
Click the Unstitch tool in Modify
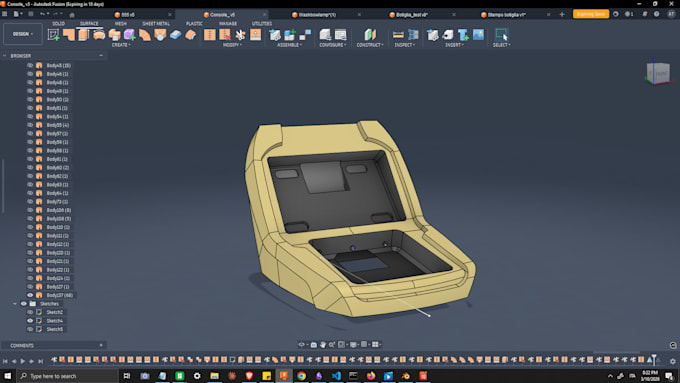225,35
